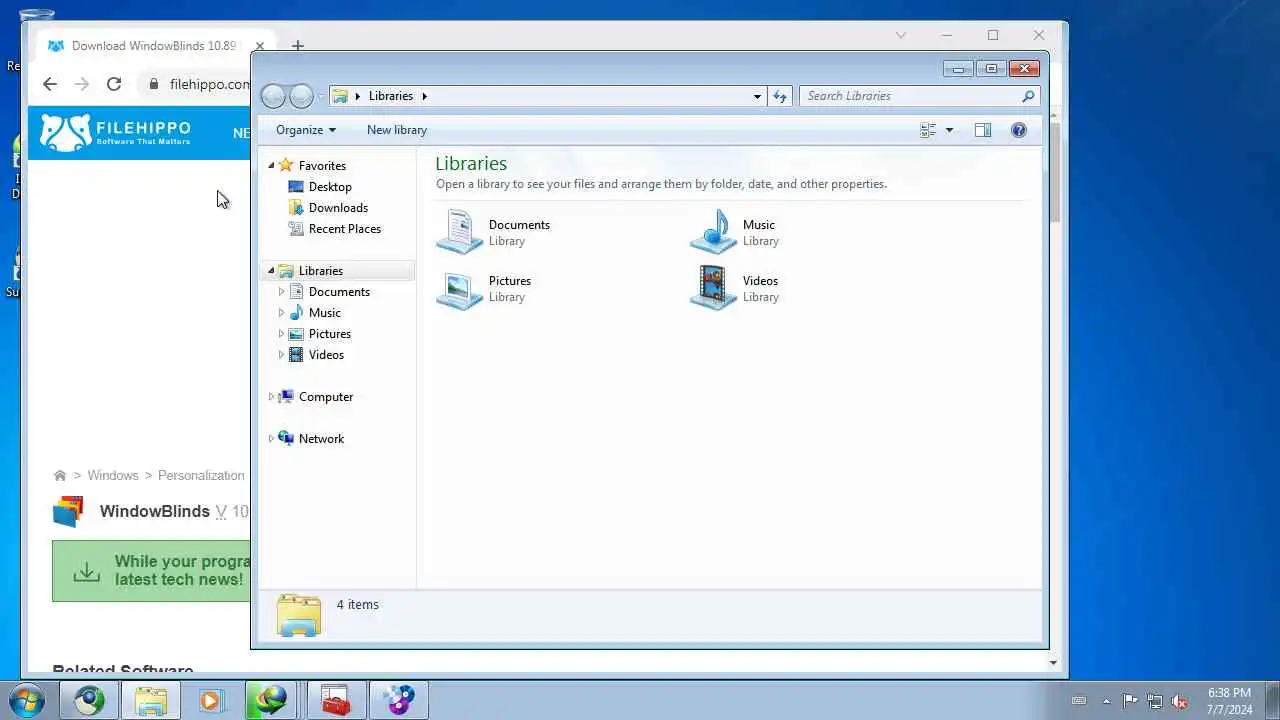The width and height of the screenshot is (1280, 720).
Task: Click Windows link in FileHippo breadcrumb
Action: (x=113, y=476)
